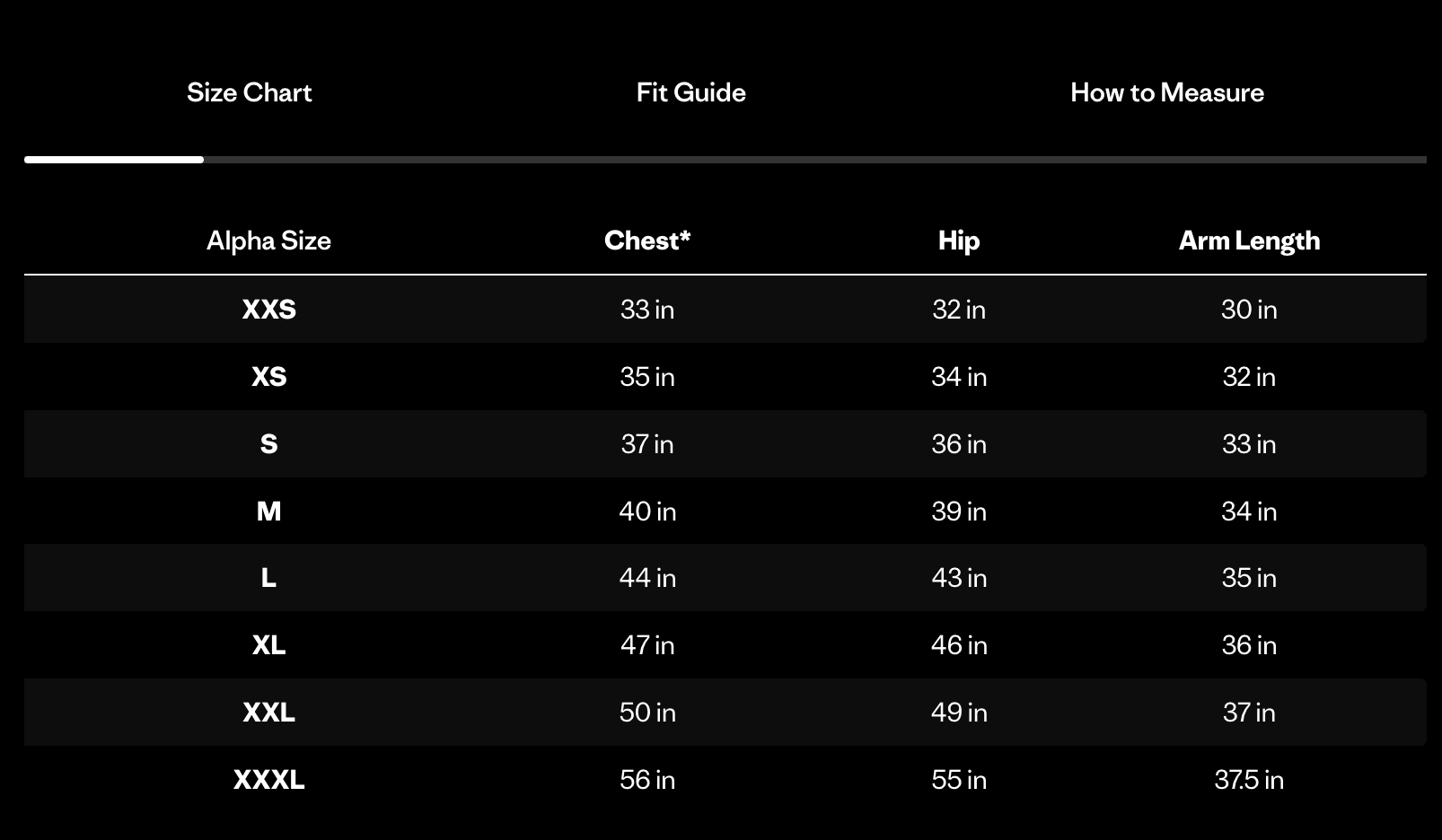This screenshot has height=840, width=1442.
Task: Select the S size row label
Action: point(268,444)
